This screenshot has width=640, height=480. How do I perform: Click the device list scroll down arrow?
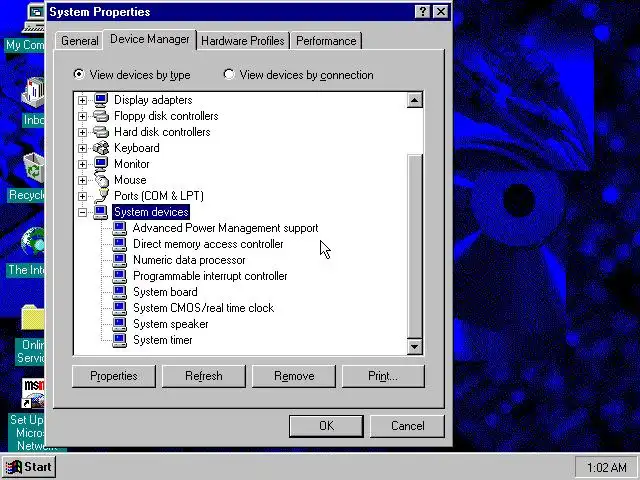(x=415, y=347)
